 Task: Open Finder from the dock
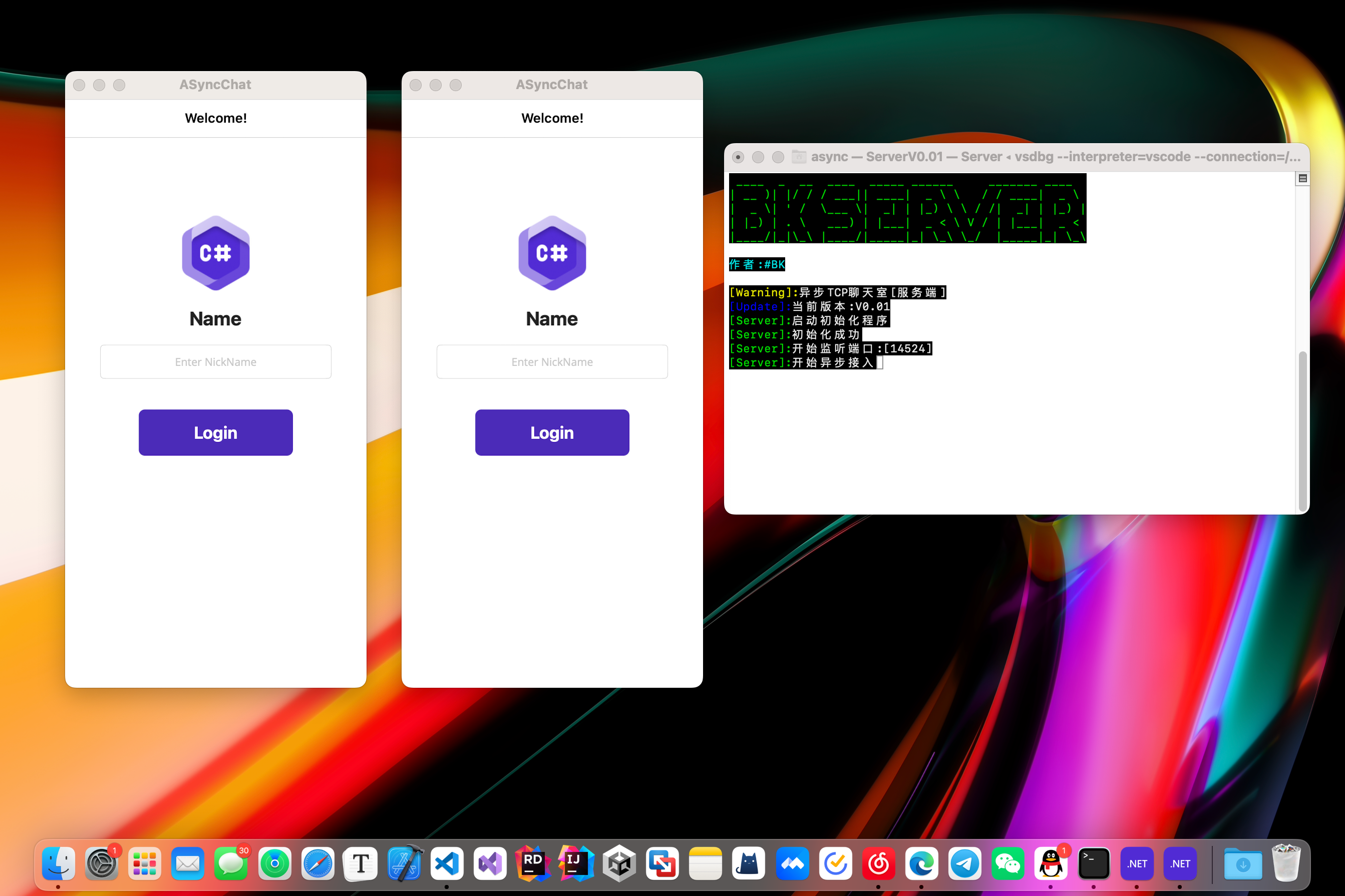58,863
